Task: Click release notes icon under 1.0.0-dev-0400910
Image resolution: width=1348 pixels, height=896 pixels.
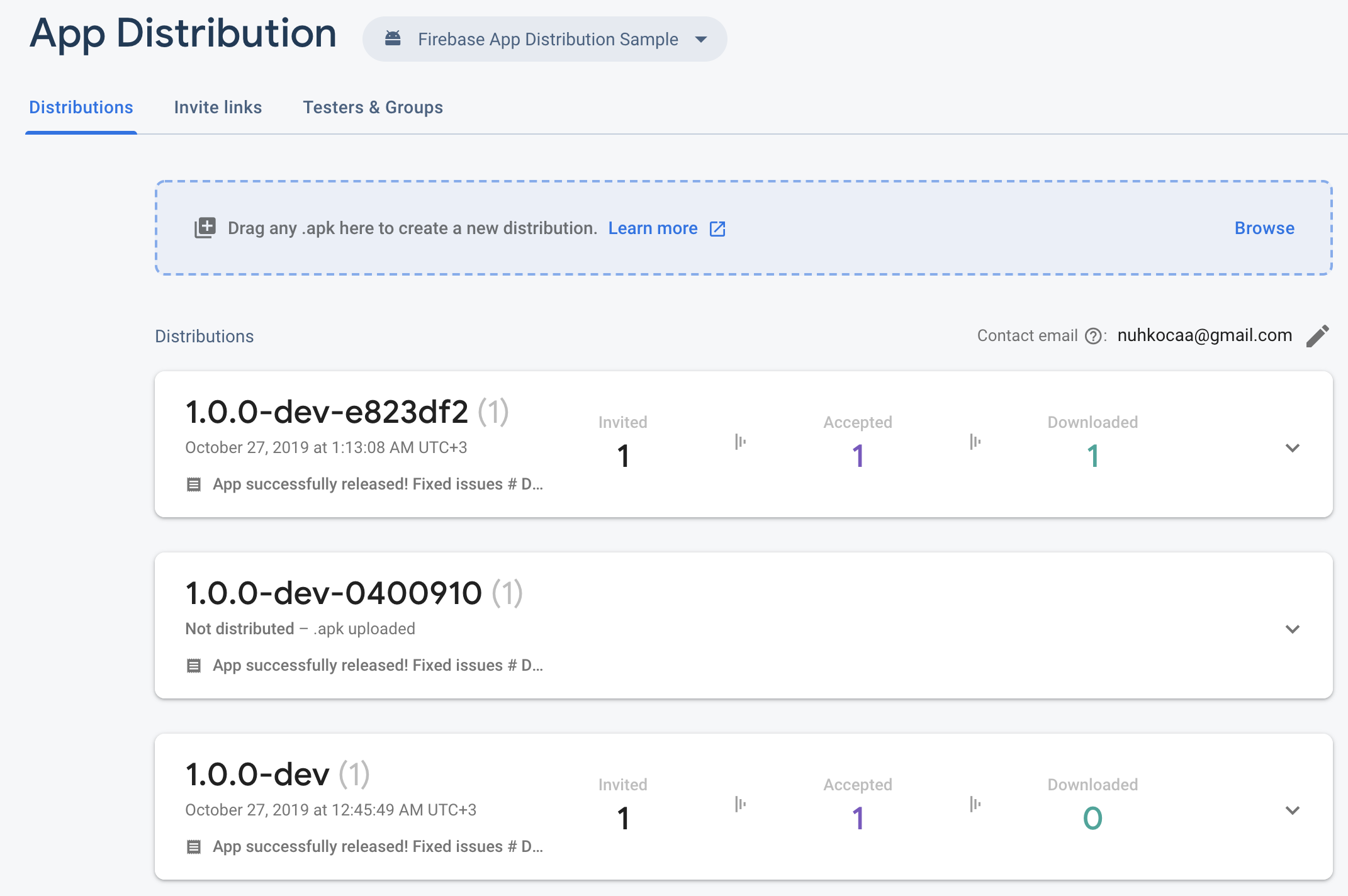Action: click(x=194, y=666)
